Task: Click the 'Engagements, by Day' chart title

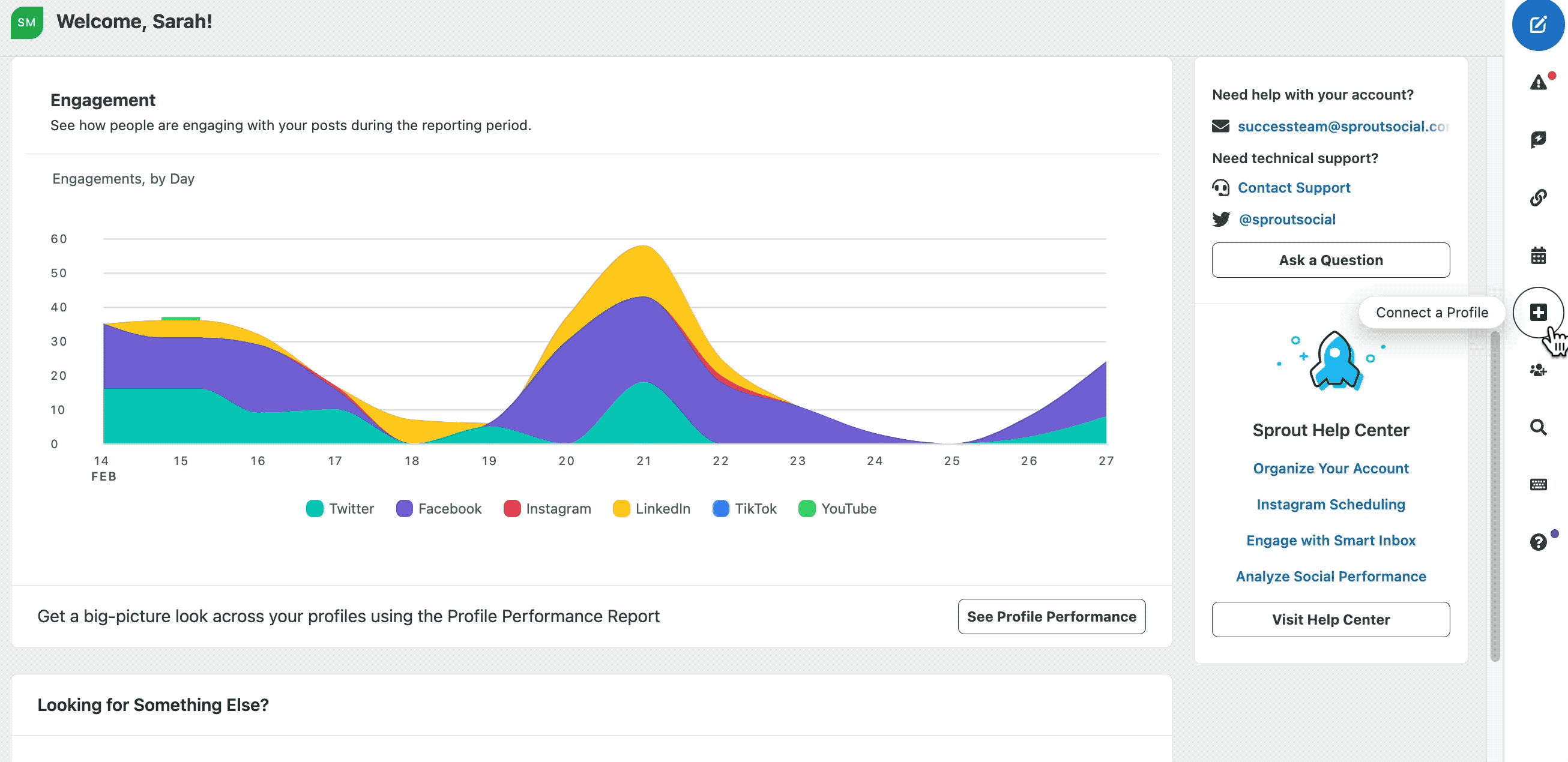Action: coord(124,178)
